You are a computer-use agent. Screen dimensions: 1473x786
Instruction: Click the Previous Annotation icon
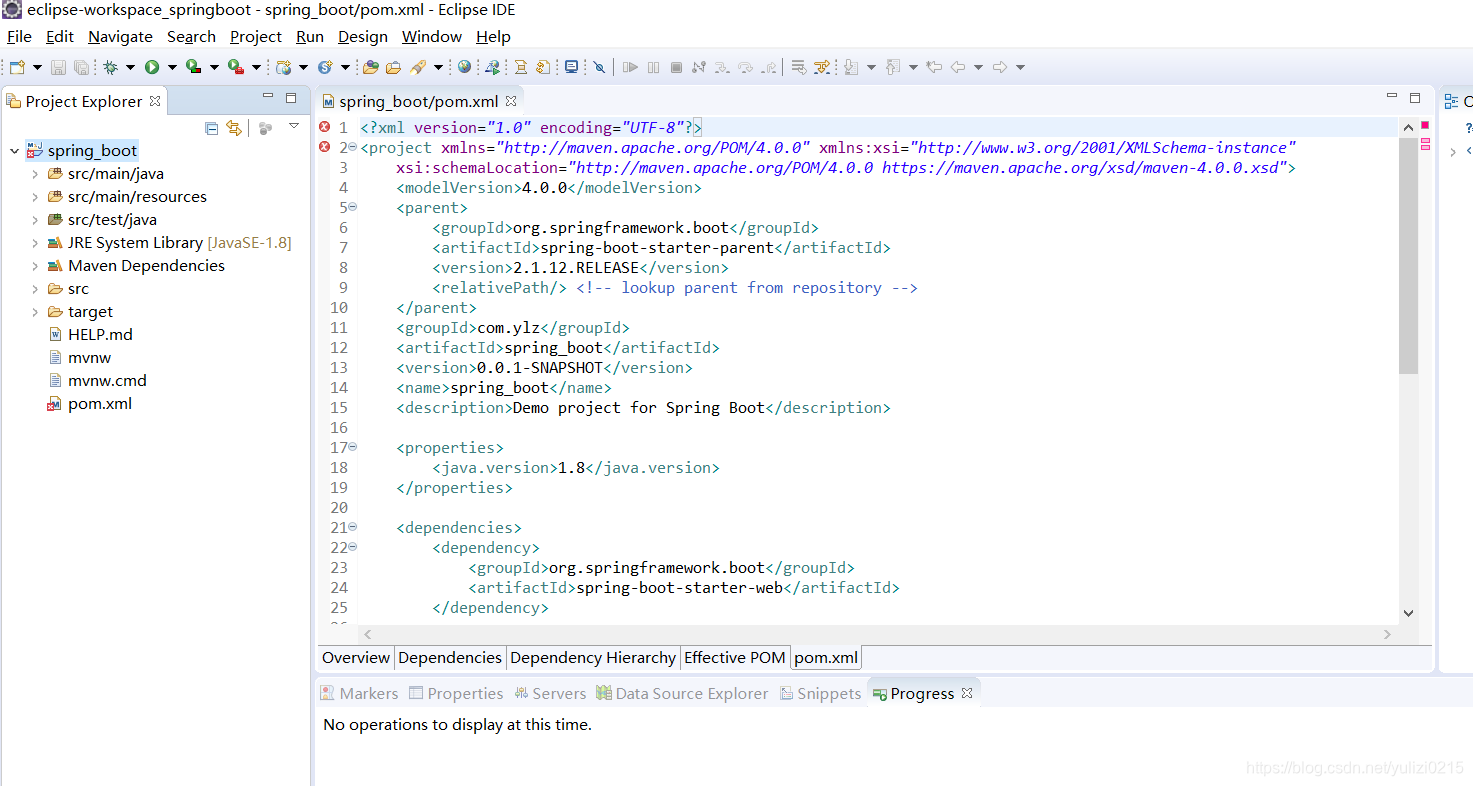(x=892, y=67)
